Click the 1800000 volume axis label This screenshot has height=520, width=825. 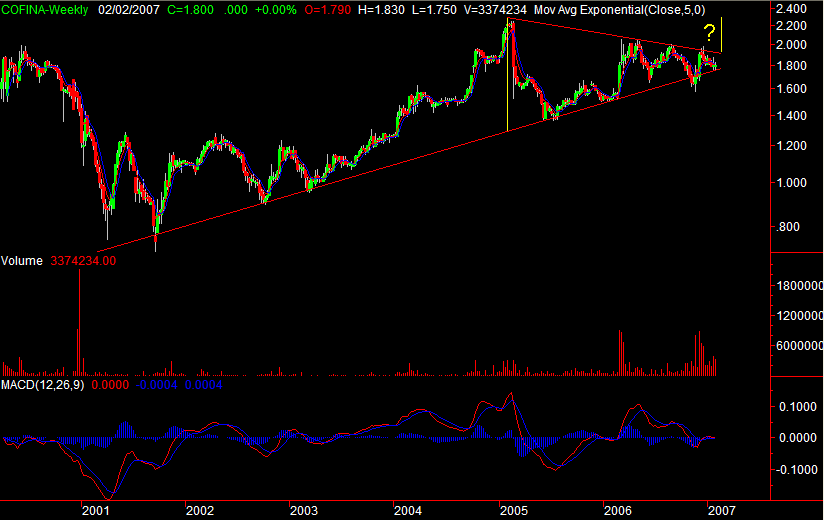799,285
